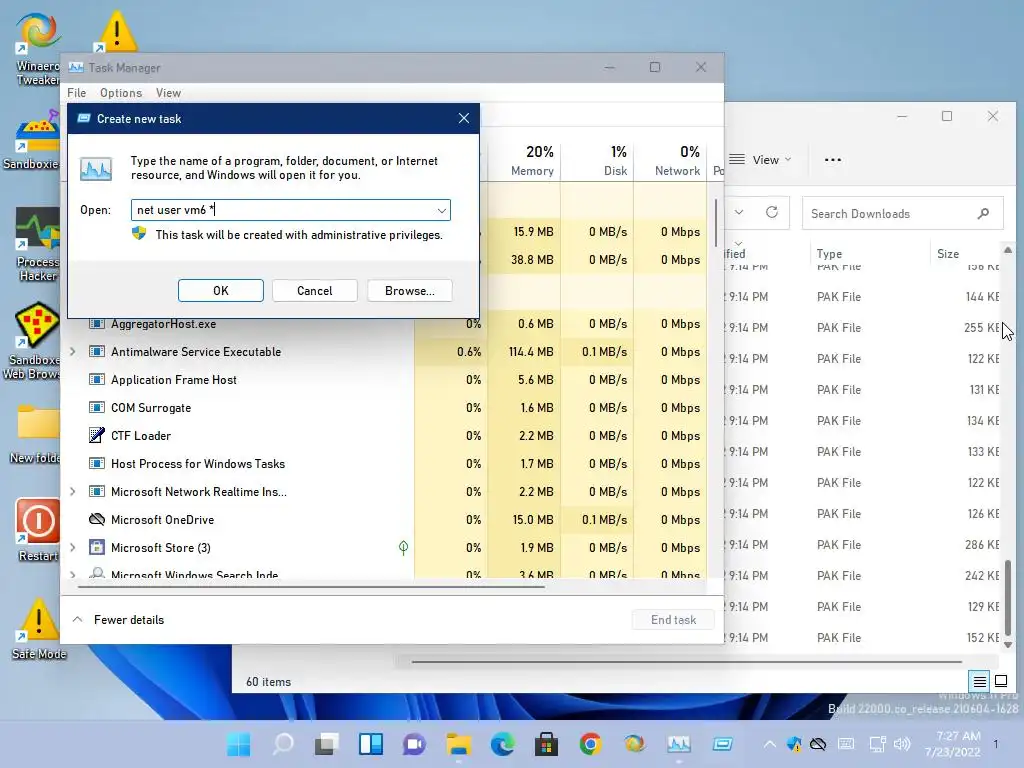This screenshot has width=1024, height=768.
Task: Select the 255 KB PAK File row
Action: click(x=862, y=327)
